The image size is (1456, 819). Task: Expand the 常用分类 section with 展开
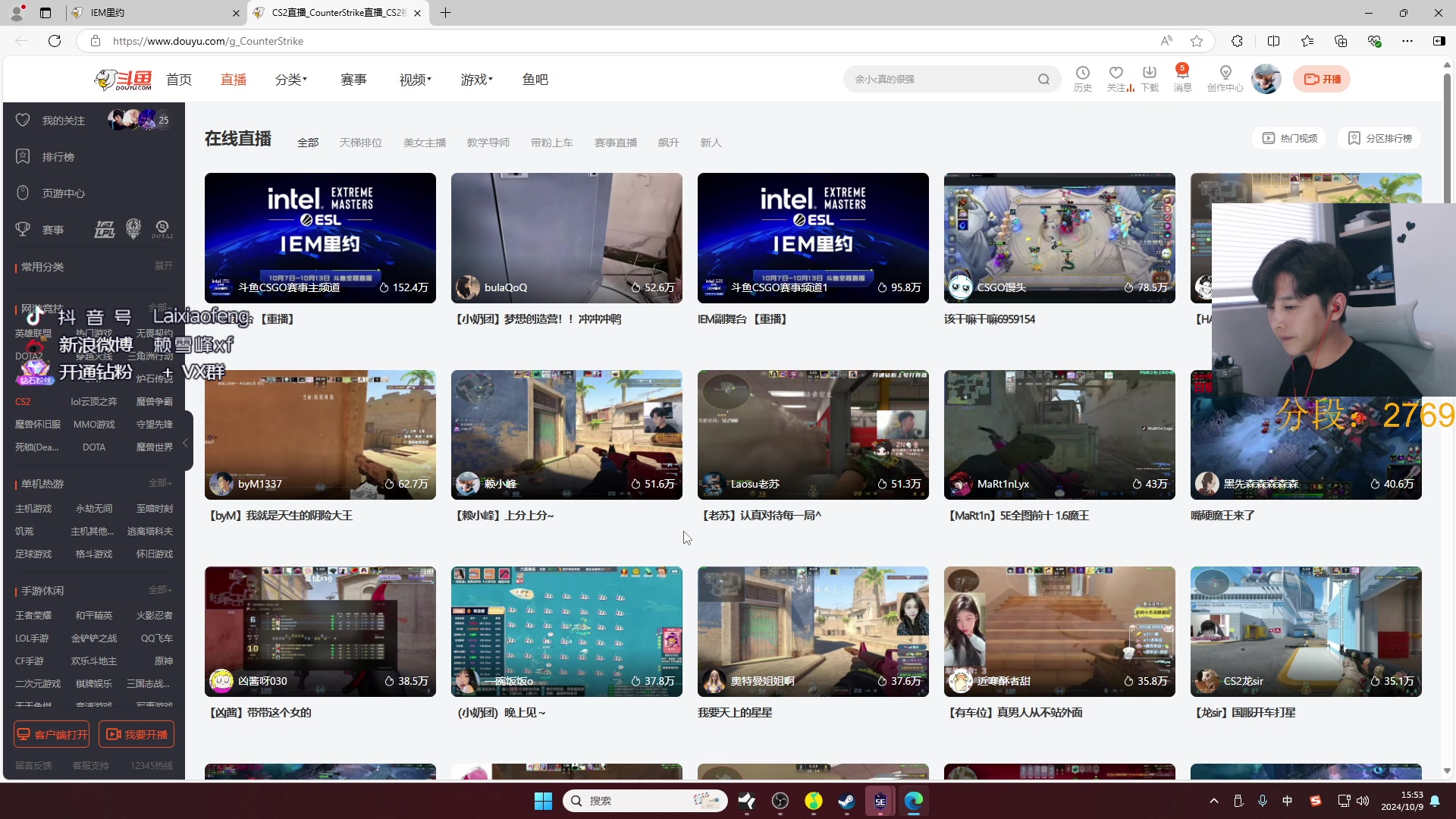[164, 266]
